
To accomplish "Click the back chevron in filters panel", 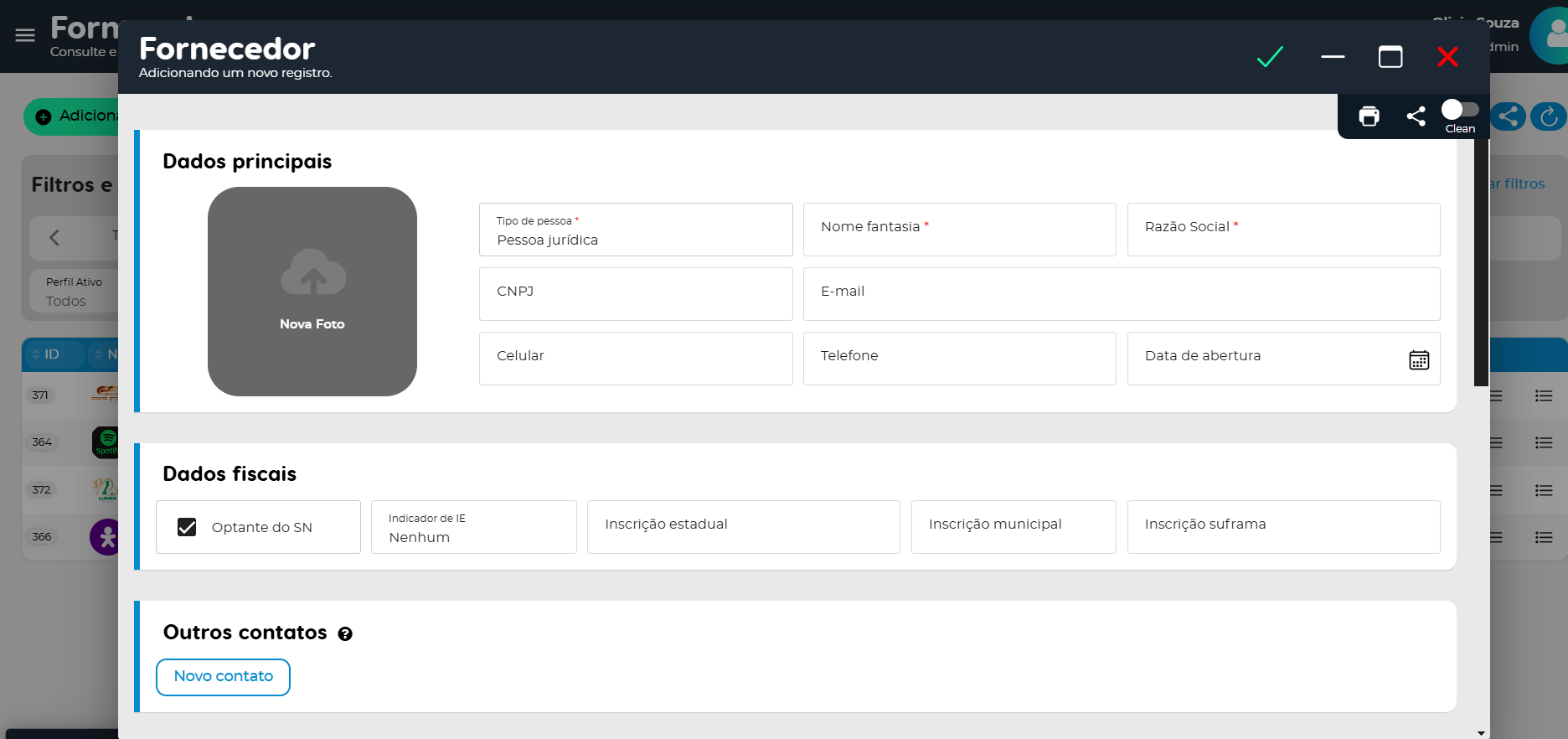I will (54, 237).
